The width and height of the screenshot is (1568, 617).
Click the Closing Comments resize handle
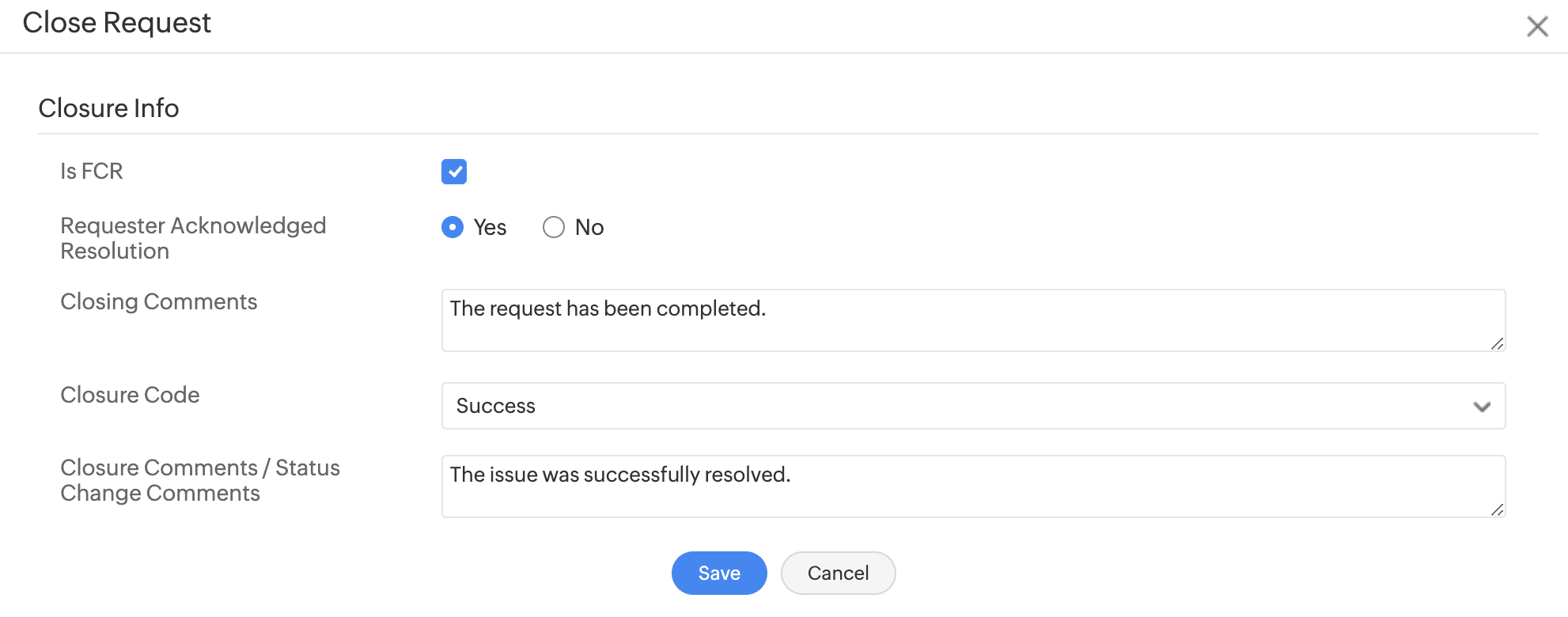1497,344
